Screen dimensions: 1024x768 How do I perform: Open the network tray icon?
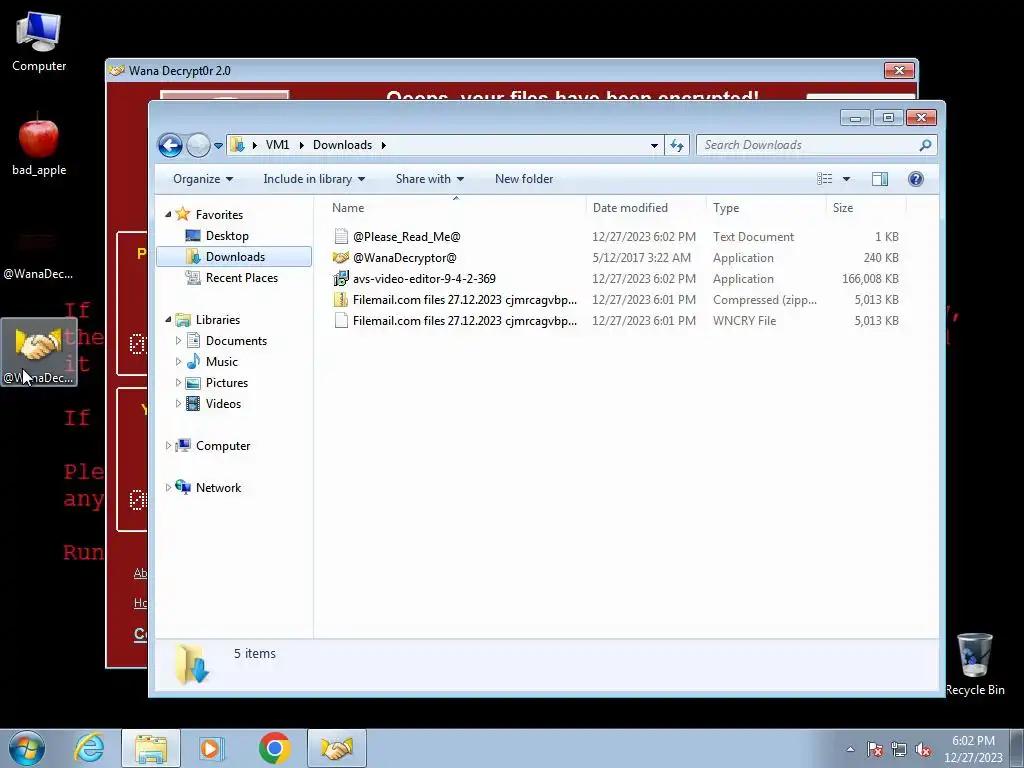[x=899, y=750]
